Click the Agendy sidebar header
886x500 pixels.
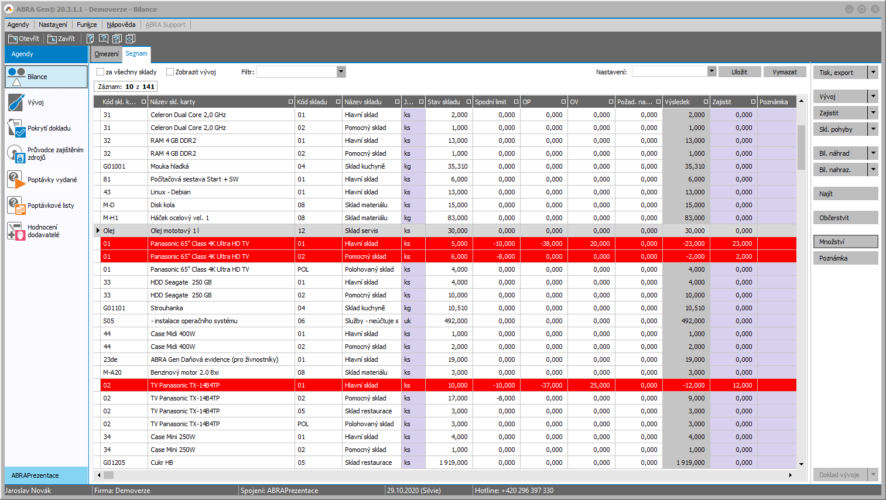46,54
